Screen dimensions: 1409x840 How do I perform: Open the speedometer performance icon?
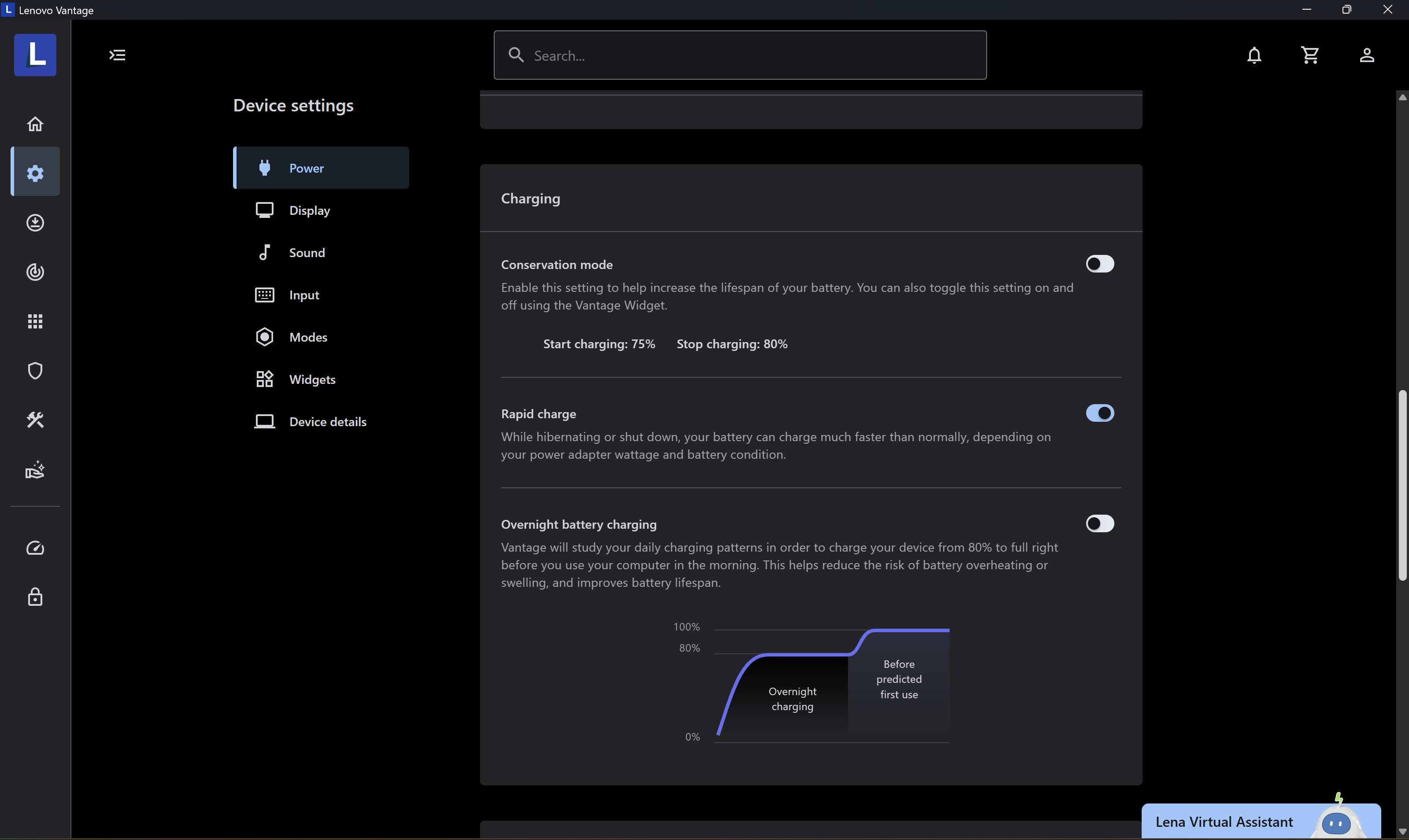pyautogui.click(x=35, y=548)
